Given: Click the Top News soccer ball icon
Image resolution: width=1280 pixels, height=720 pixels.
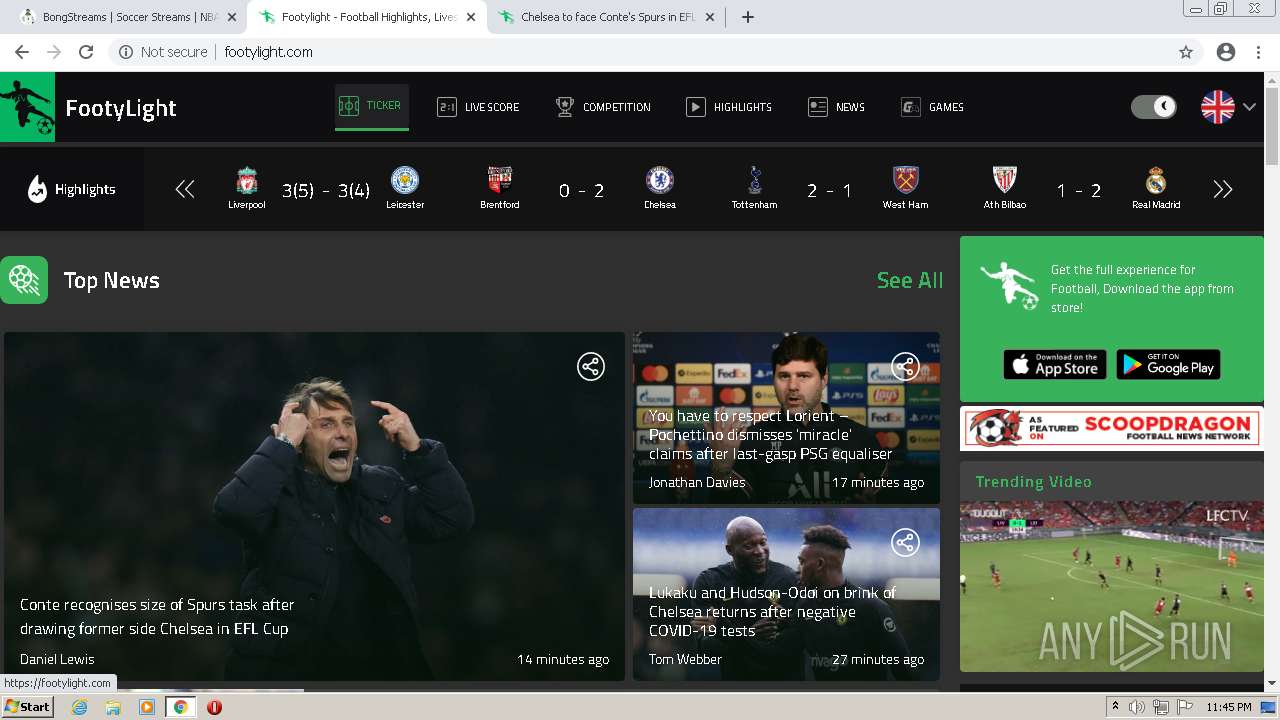Looking at the screenshot, I should [x=24, y=280].
